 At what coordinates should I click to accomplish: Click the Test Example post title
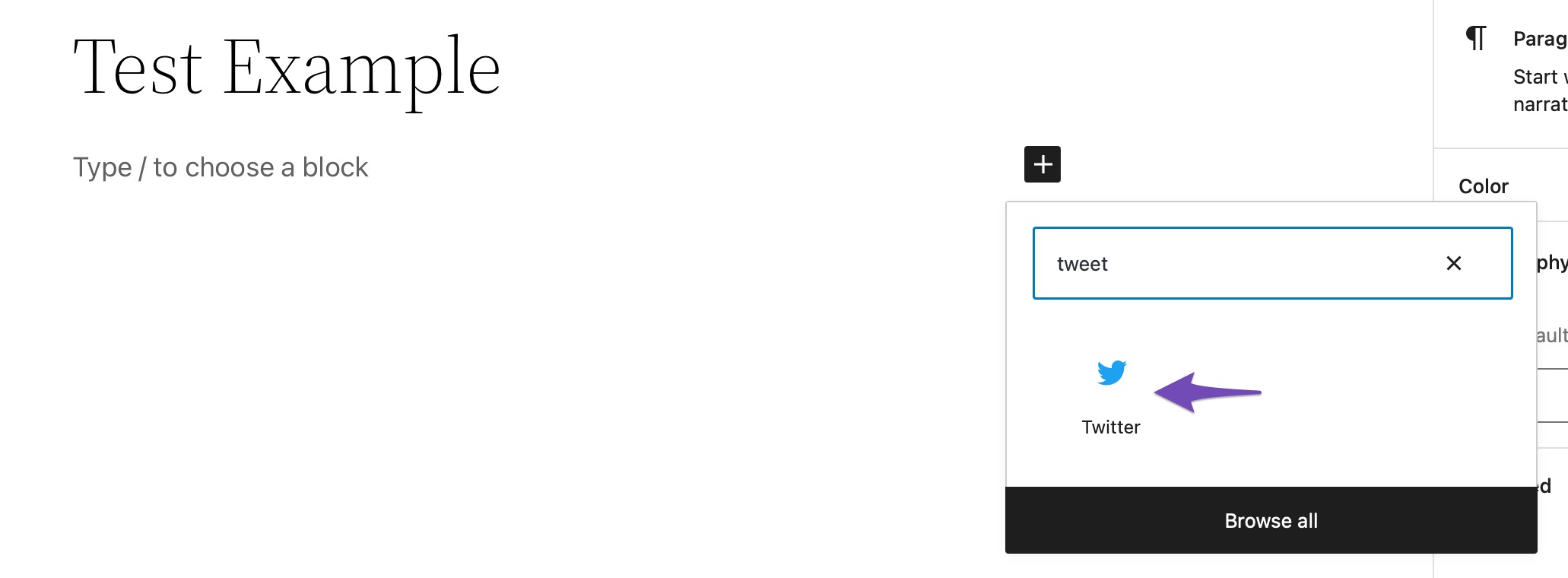pyautogui.click(x=287, y=68)
